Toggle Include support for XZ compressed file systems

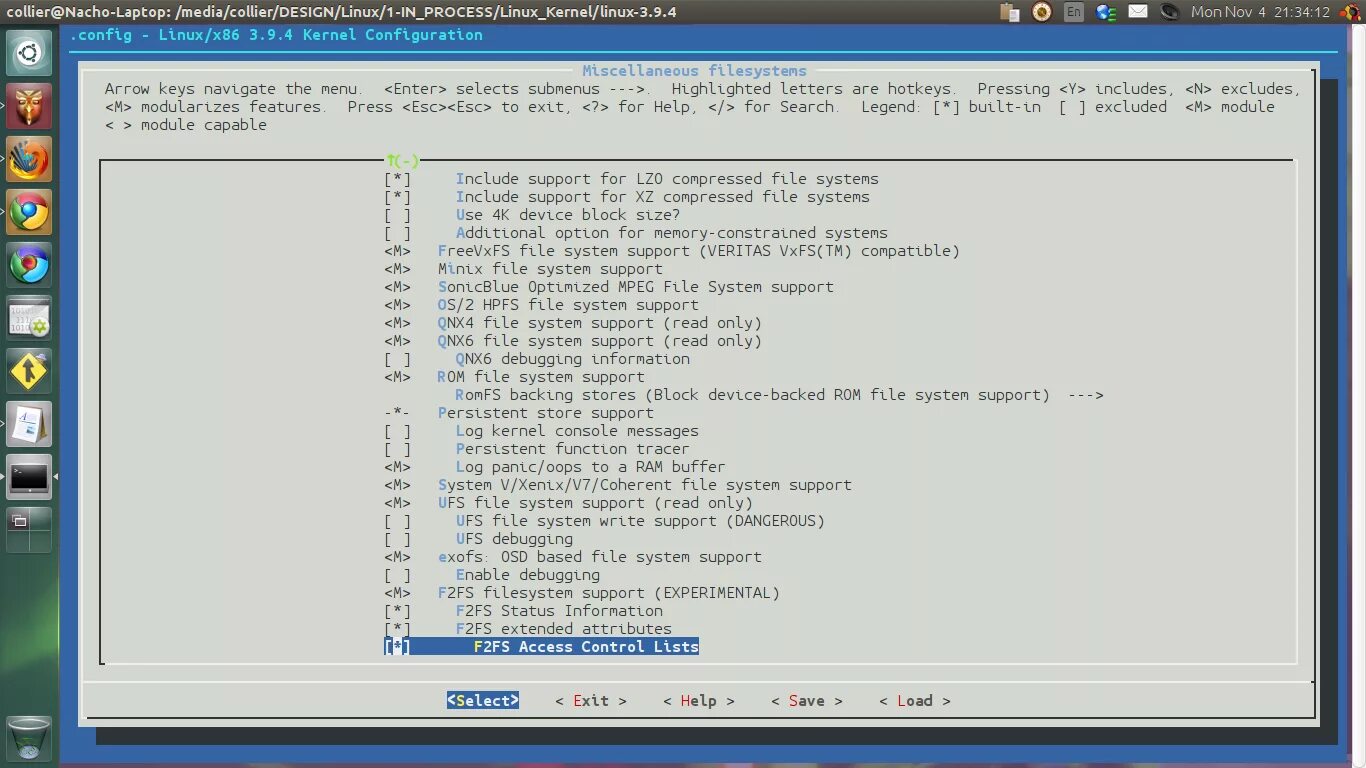click(x=627, y=197)
